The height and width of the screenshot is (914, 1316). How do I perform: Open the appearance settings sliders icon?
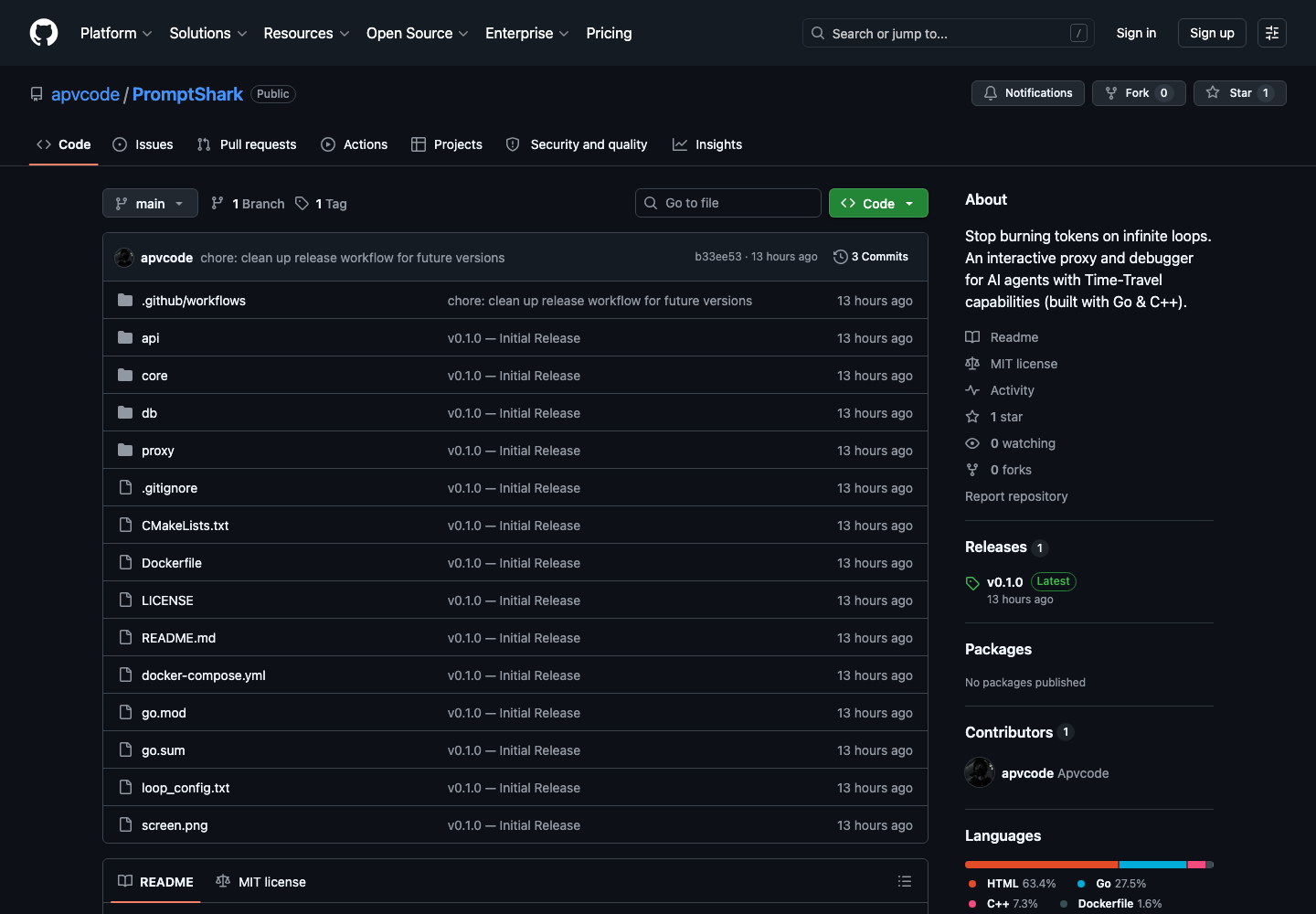(1272, 33)
